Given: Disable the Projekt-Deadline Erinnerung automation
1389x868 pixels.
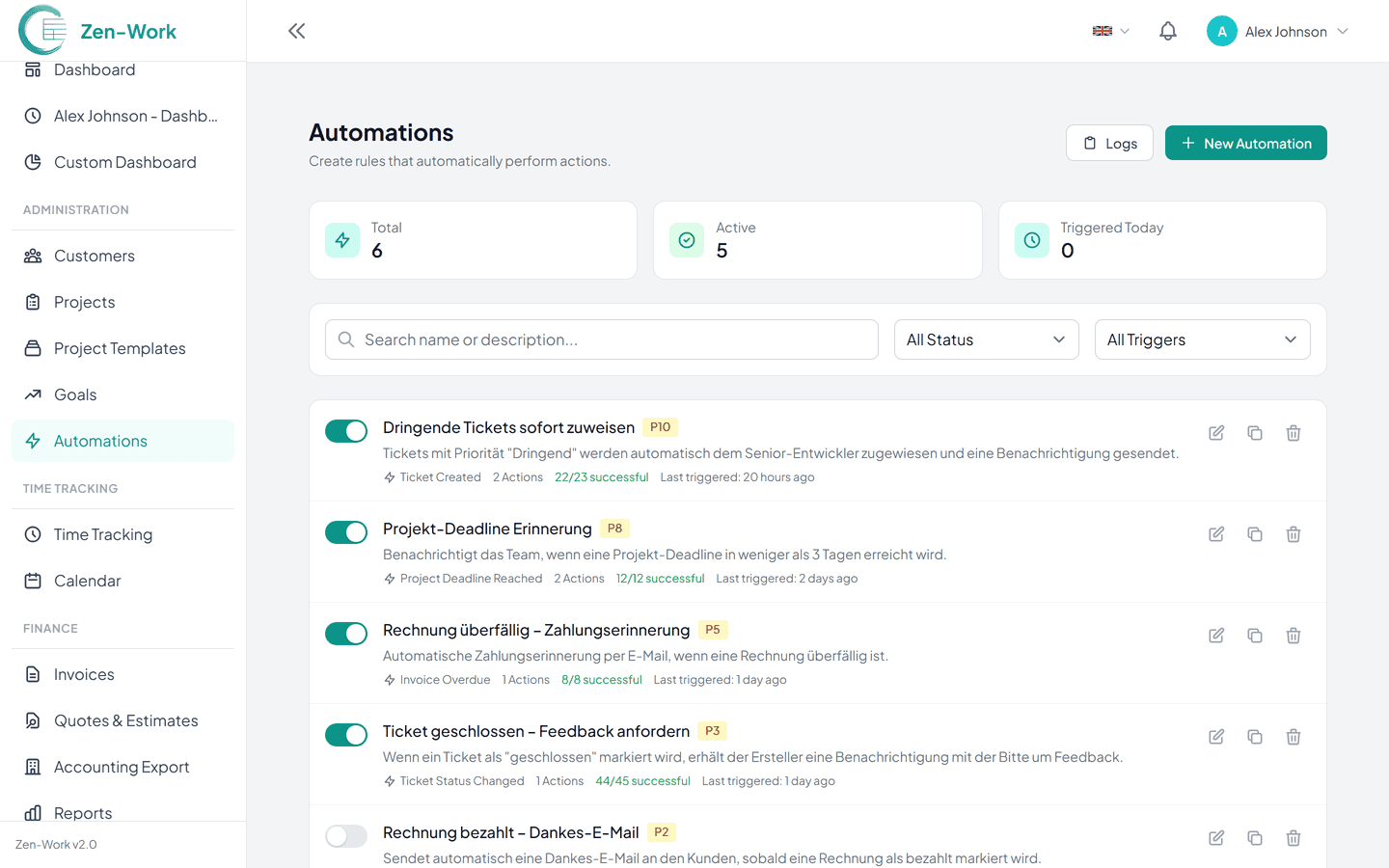Looking at the screenshot, I should pyautogui.click(x=346, y=531).
